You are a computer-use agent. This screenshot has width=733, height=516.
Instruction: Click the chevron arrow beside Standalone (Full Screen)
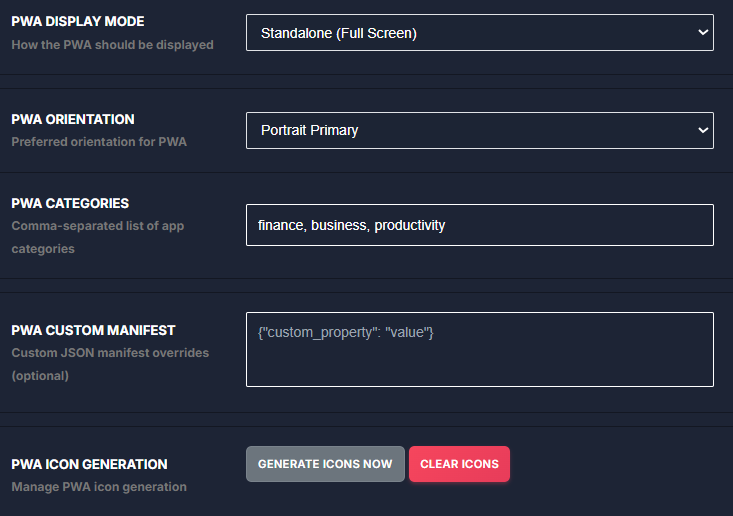(702, 33)
